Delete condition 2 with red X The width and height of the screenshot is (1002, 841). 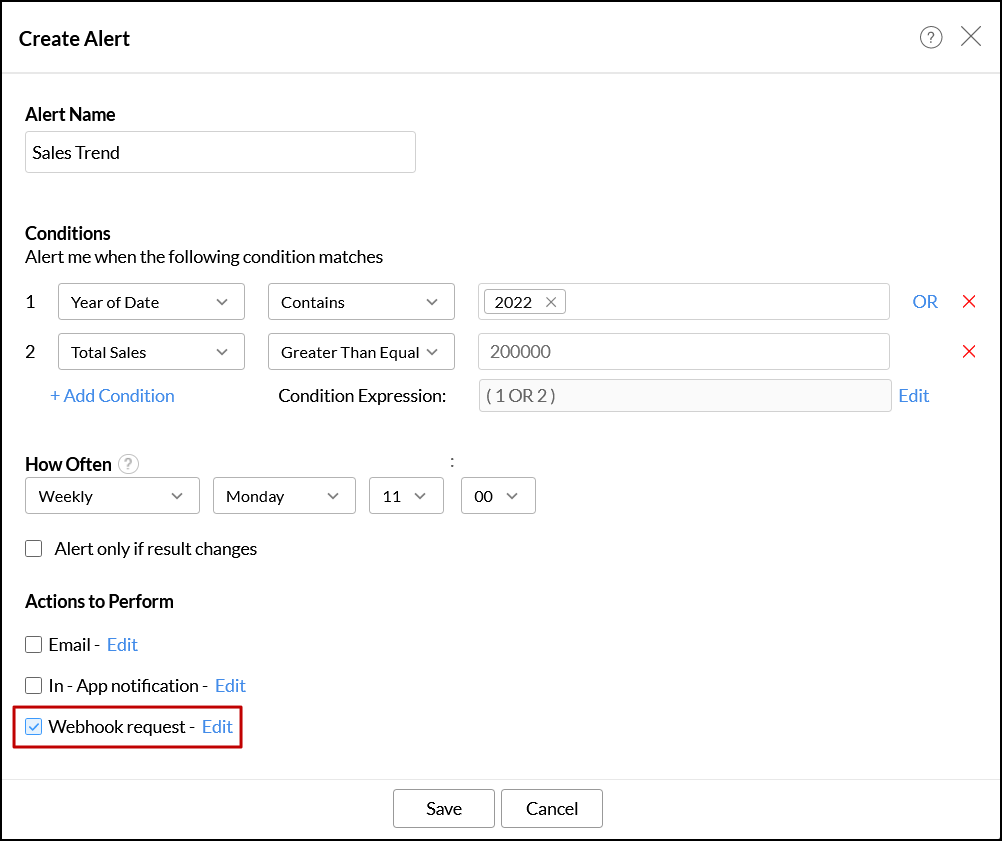pyautogui.click(x=968, y=351)
